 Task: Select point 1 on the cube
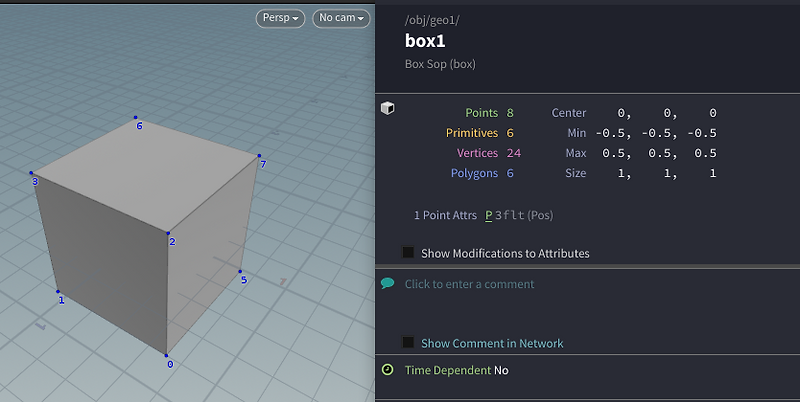tap(58, 291)
